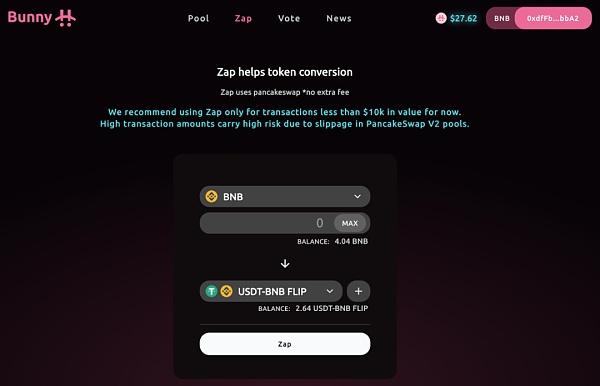The width and height of the screenshot is (600, 386).
Task: Click the white Zap button
Action: pos(285,344)
